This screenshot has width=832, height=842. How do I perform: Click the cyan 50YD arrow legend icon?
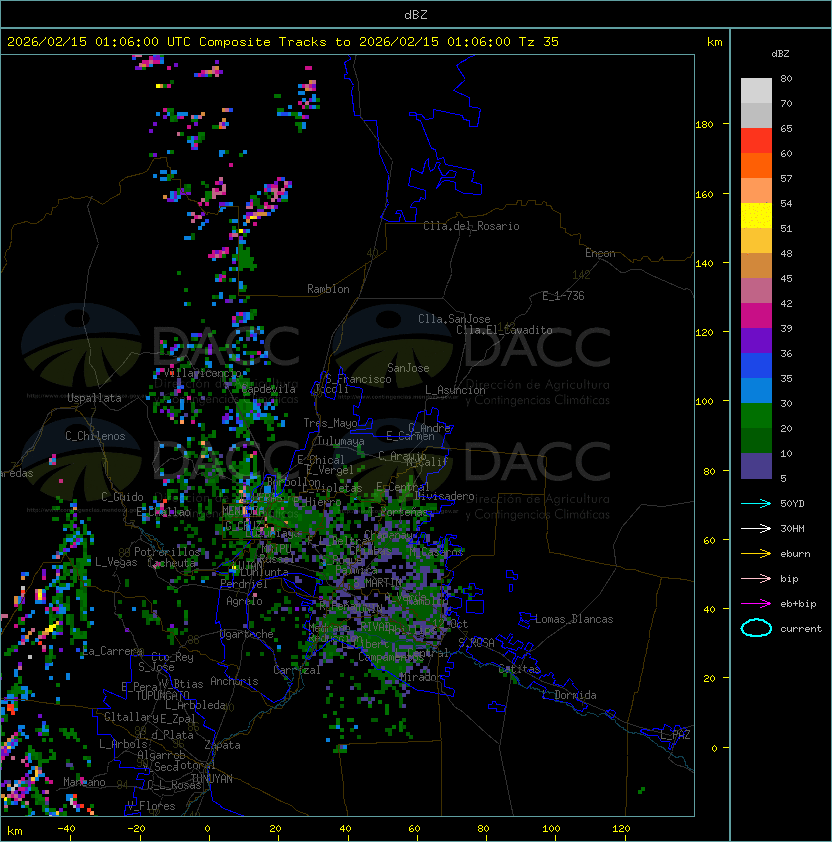pos(756,503)
